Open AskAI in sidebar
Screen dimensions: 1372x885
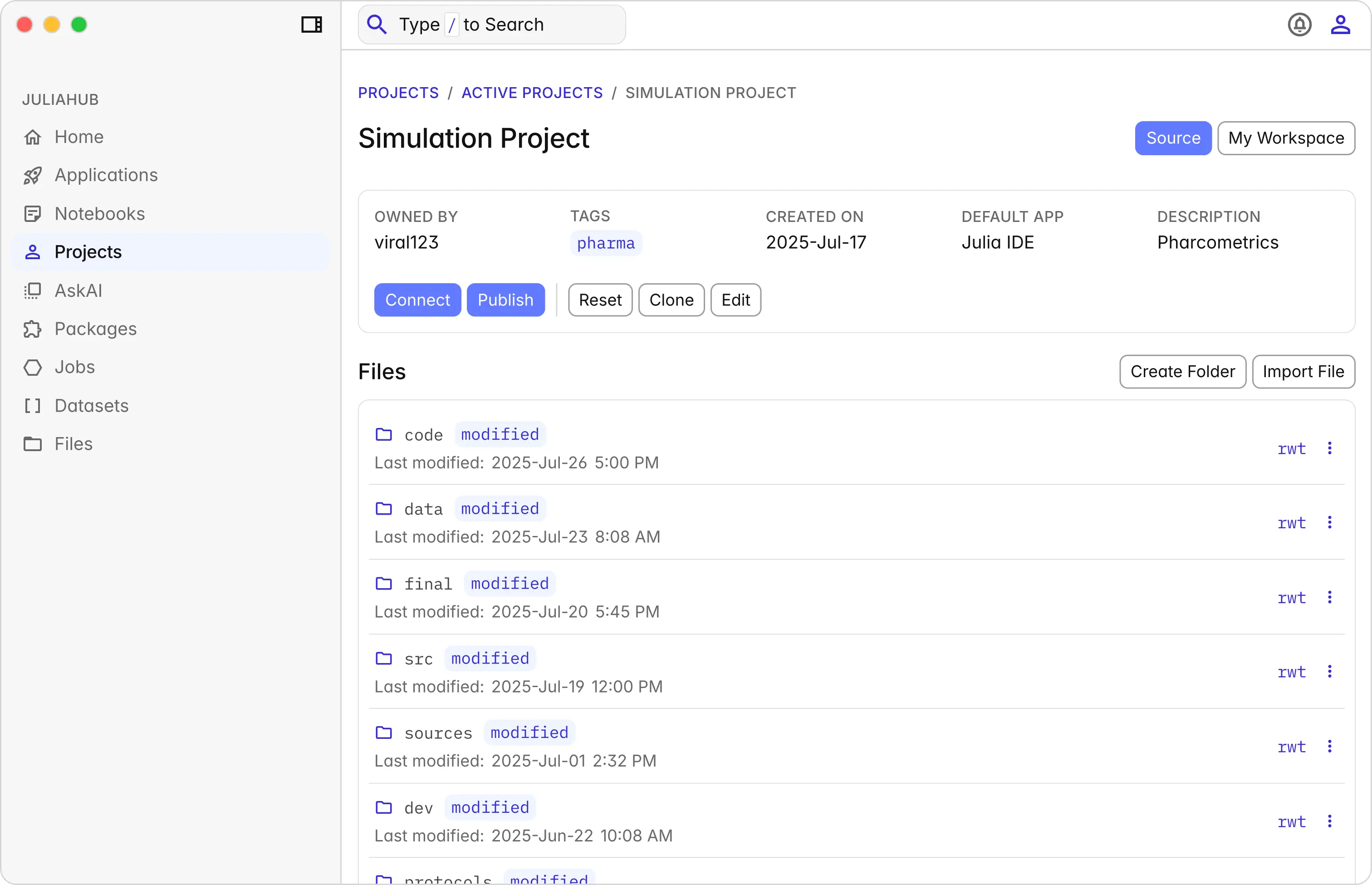click(170, 291)
